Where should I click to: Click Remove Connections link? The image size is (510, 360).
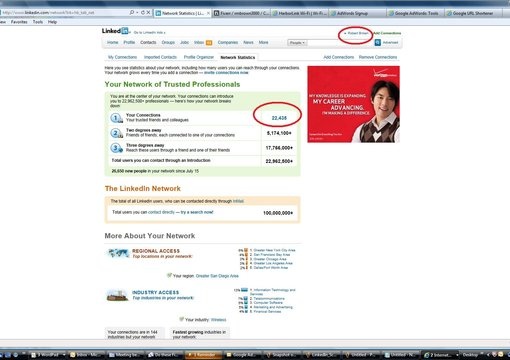378,57
